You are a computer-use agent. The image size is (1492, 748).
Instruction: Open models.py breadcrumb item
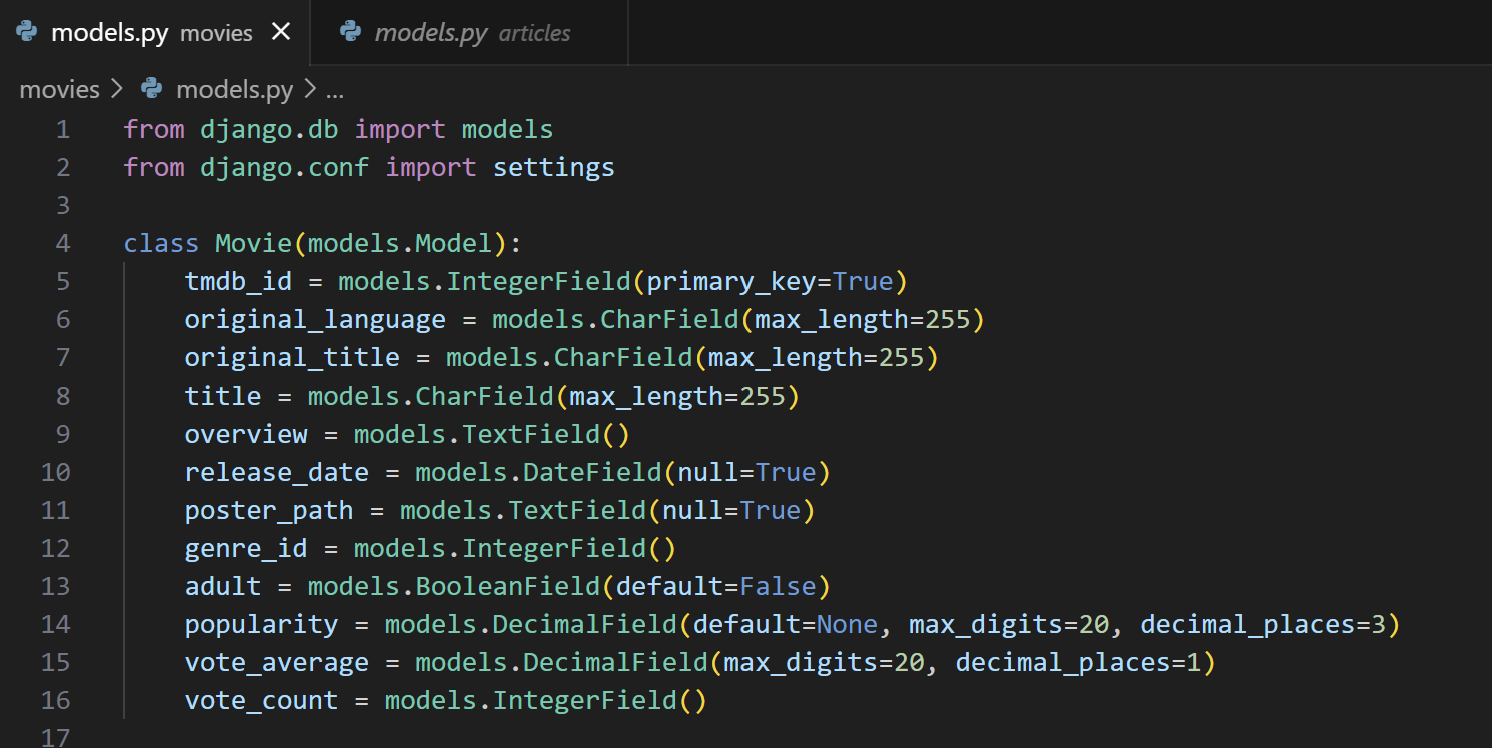click(x=235, y=90)
